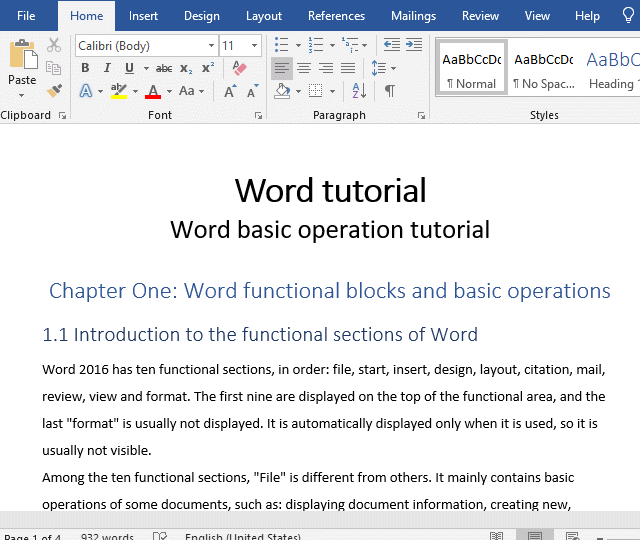Screen dimensions: 640x540
Task: Increase the paragraph indent
Action: [x=414, y=44]
